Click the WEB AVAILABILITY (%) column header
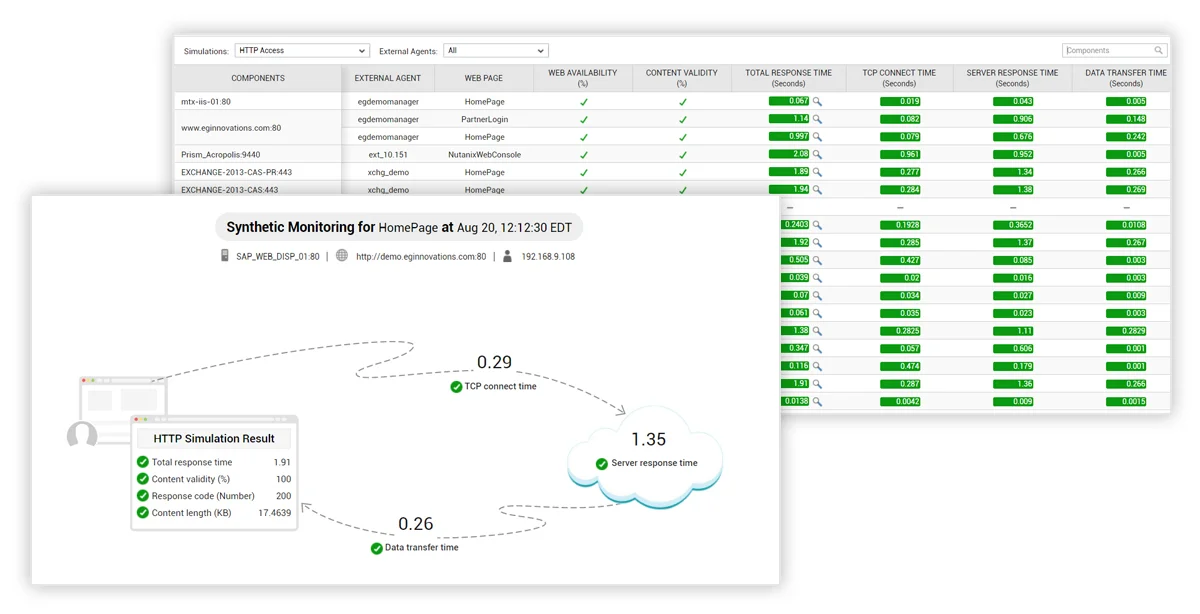 tap(583, 78)
